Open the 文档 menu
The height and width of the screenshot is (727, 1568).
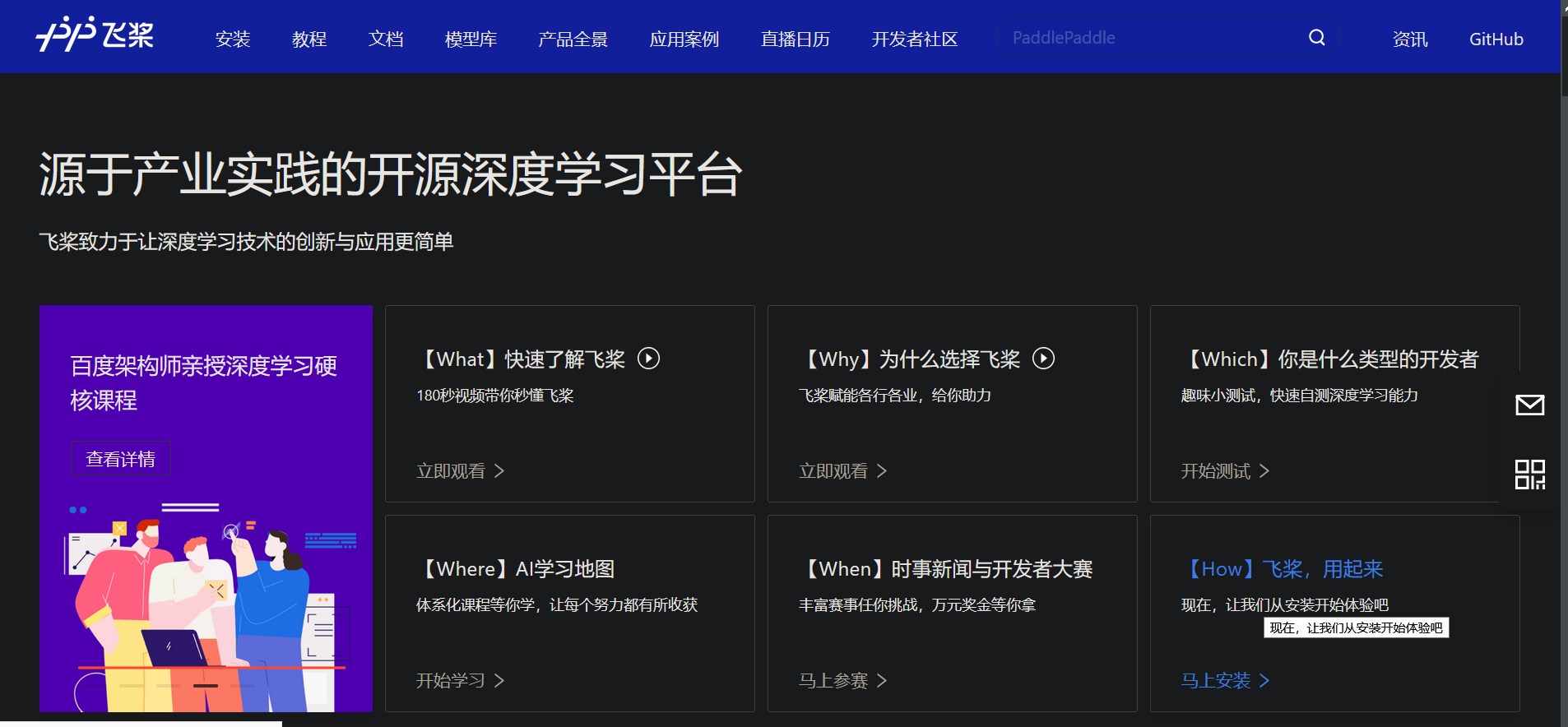[386, 39]
